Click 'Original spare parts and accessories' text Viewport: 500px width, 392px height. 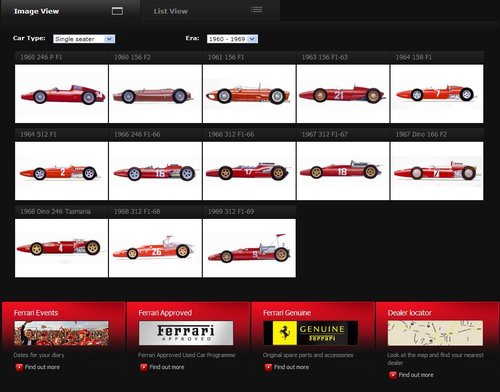click(x=308, y=355)
